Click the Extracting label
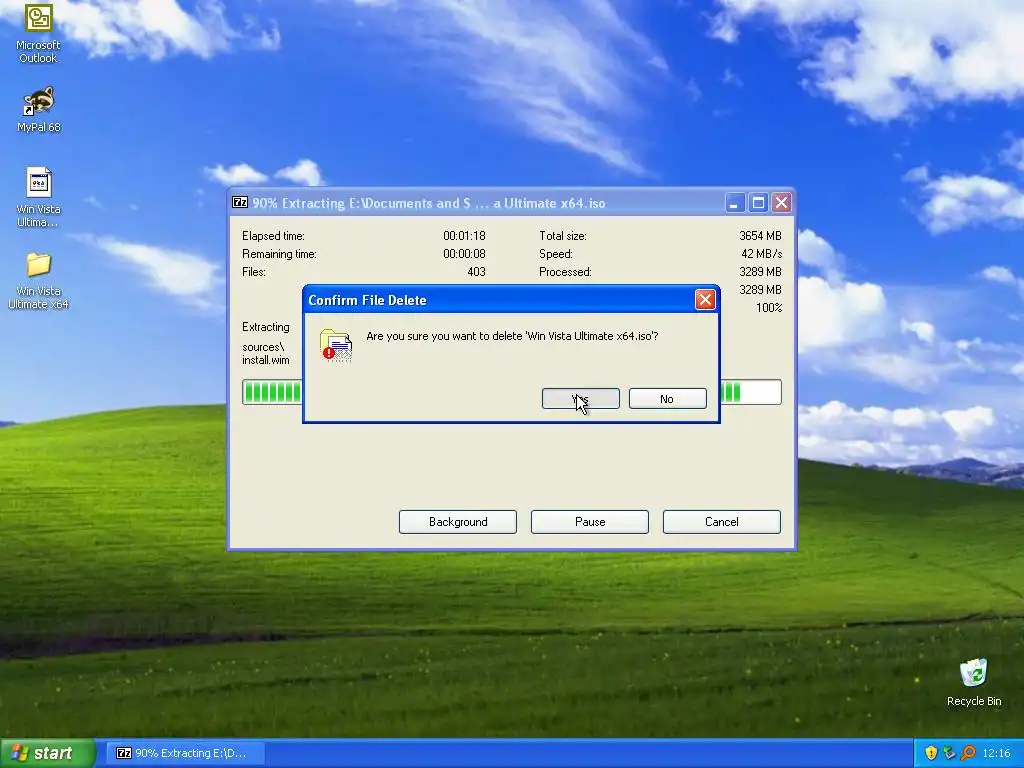This screenshot has width=1024, height=768. tap(266, 327)
